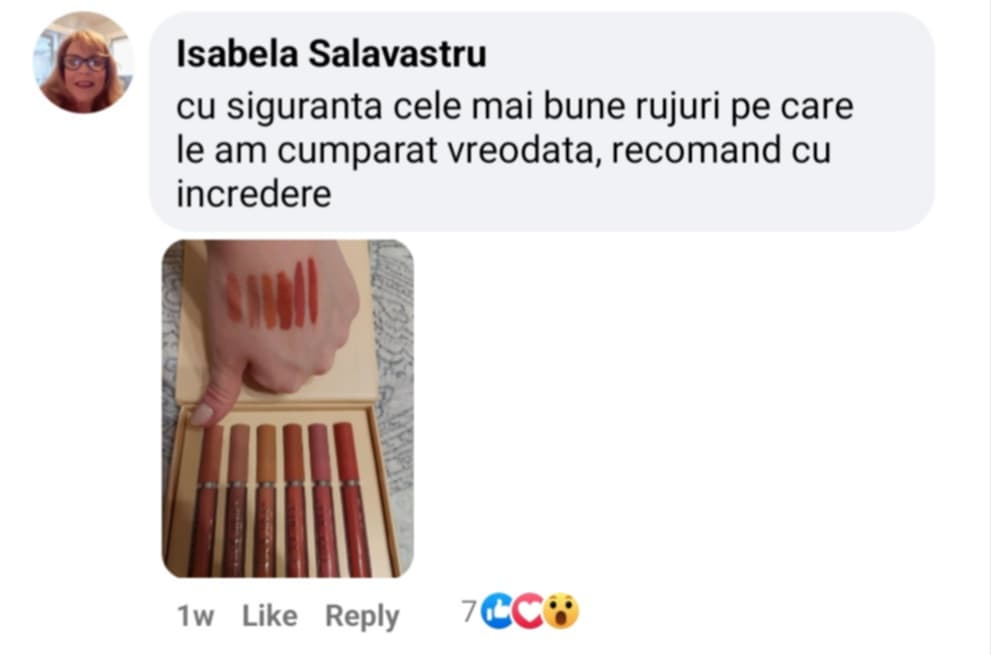Like Isabela Salavastru's comment
The height and width of the screenshot is (655, 991).
pos(269,616)
